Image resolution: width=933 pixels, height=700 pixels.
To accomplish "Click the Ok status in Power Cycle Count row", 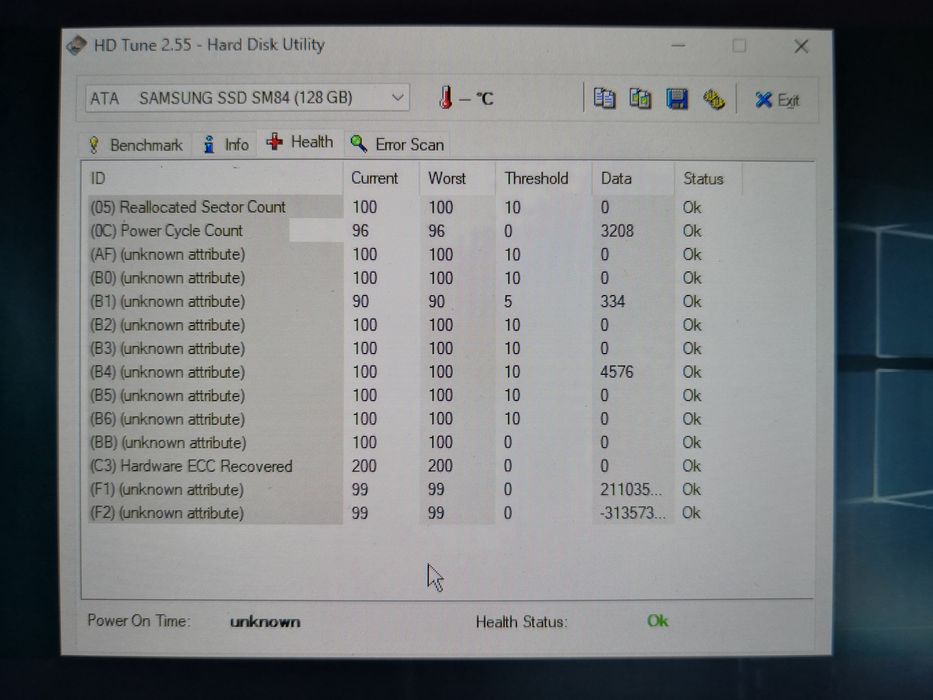I will click(692, 231).
